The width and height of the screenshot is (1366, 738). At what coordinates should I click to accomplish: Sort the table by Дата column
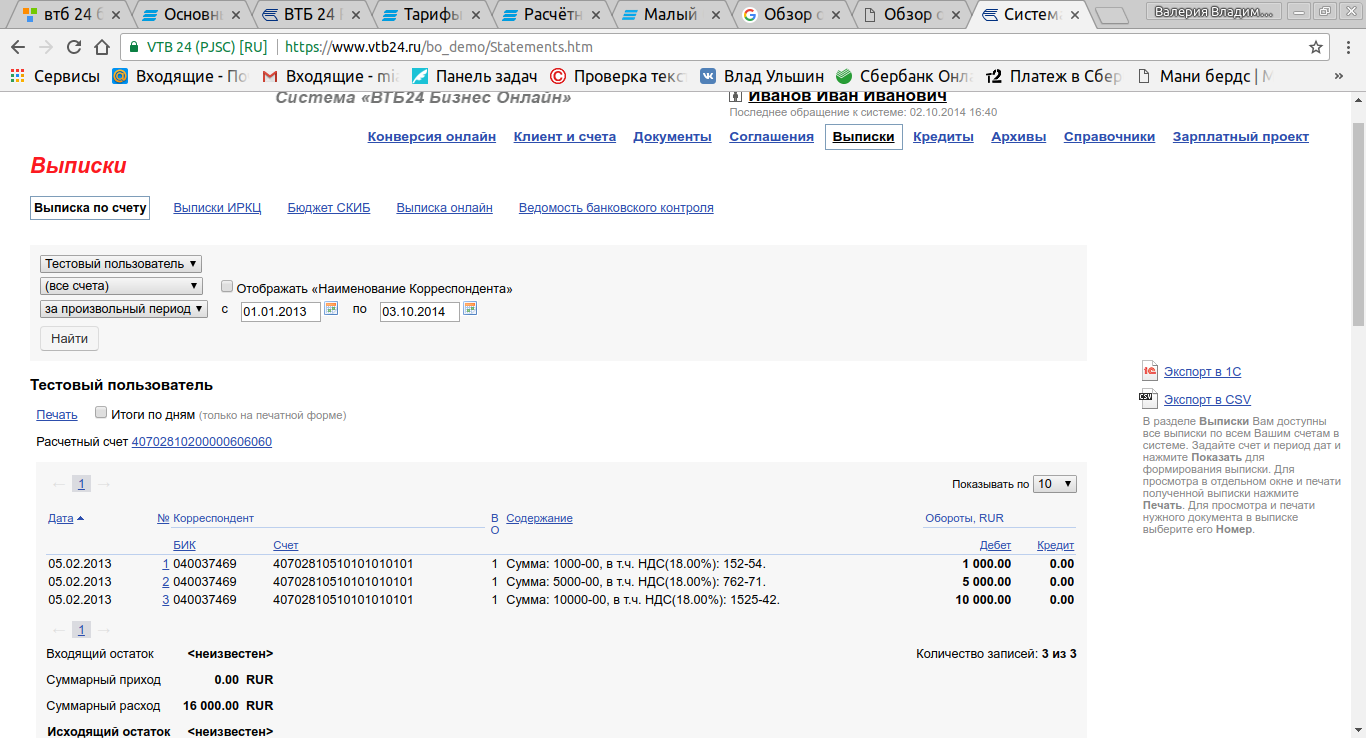pyautogui.click(x=61, y=518)
